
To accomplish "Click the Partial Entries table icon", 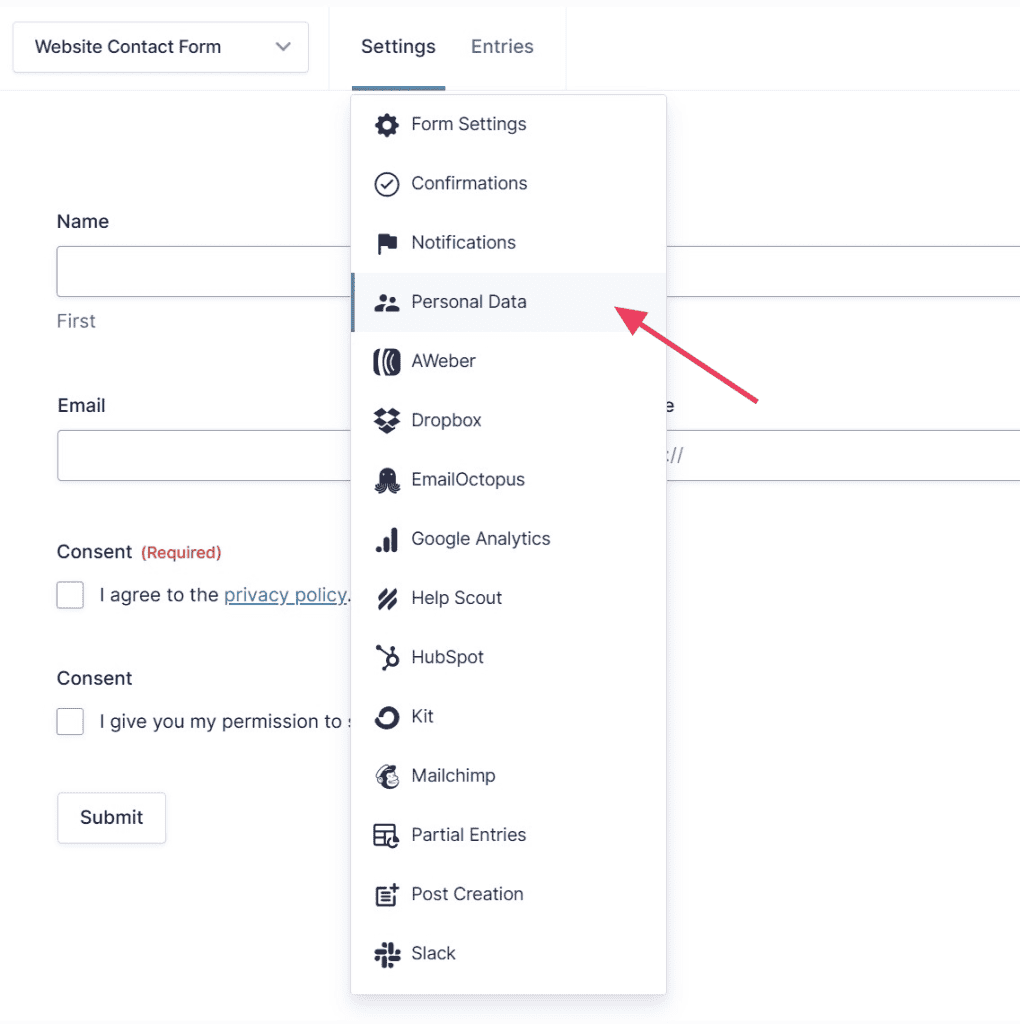I will [x=386, y=835].
